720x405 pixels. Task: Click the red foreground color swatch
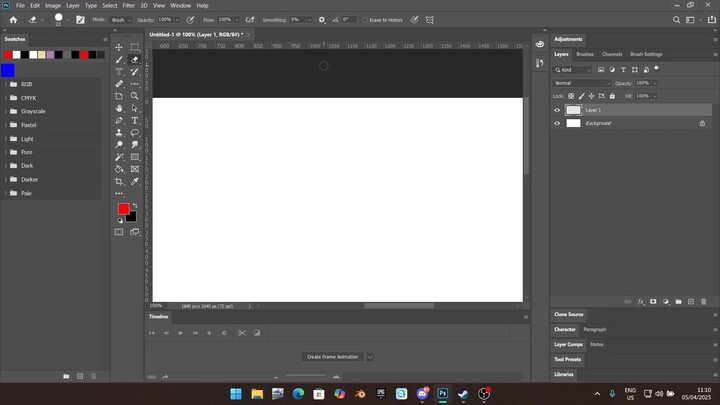point(124,209)
